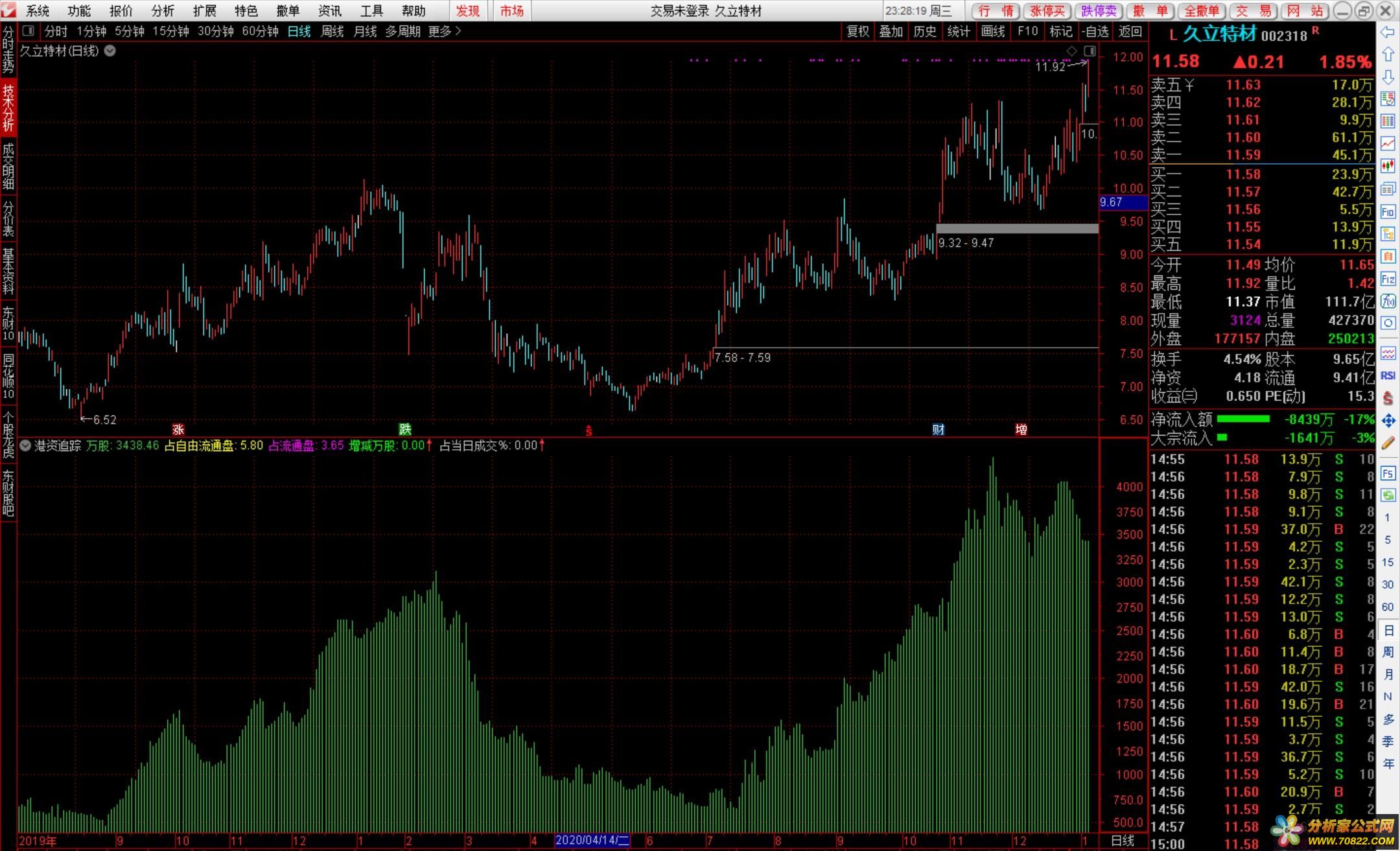This screenshot has height=851, width=1400.
Task: Click the panel layout icon above the price axis
Action: (1090, 51)
